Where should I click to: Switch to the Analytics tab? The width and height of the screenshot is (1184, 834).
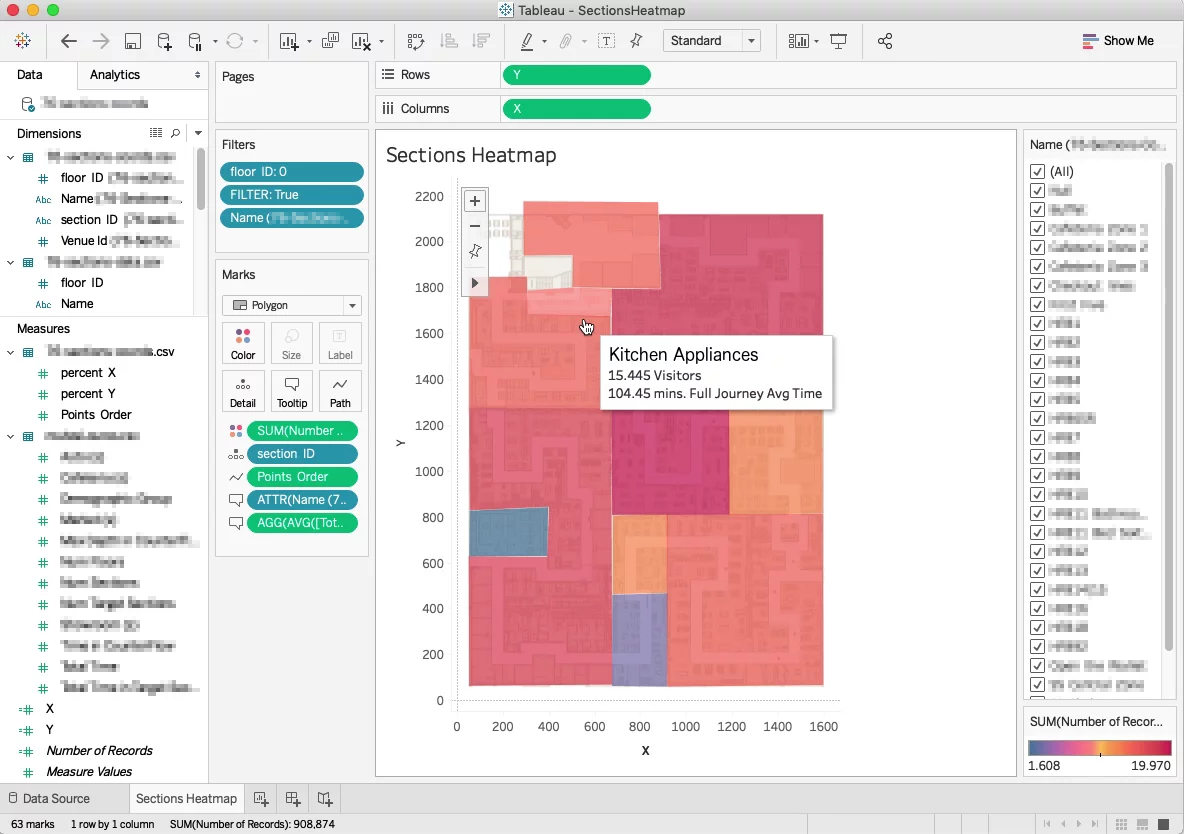click(115, 75)
